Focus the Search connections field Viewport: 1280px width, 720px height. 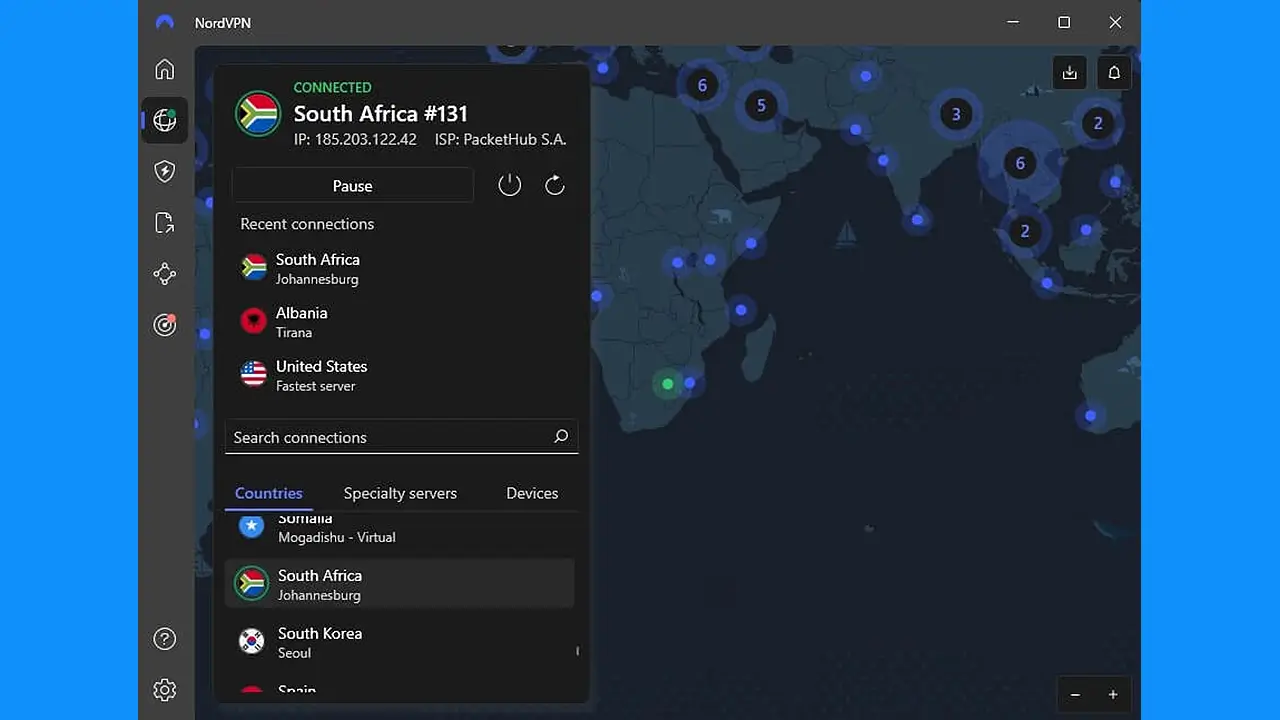[401, 437]
